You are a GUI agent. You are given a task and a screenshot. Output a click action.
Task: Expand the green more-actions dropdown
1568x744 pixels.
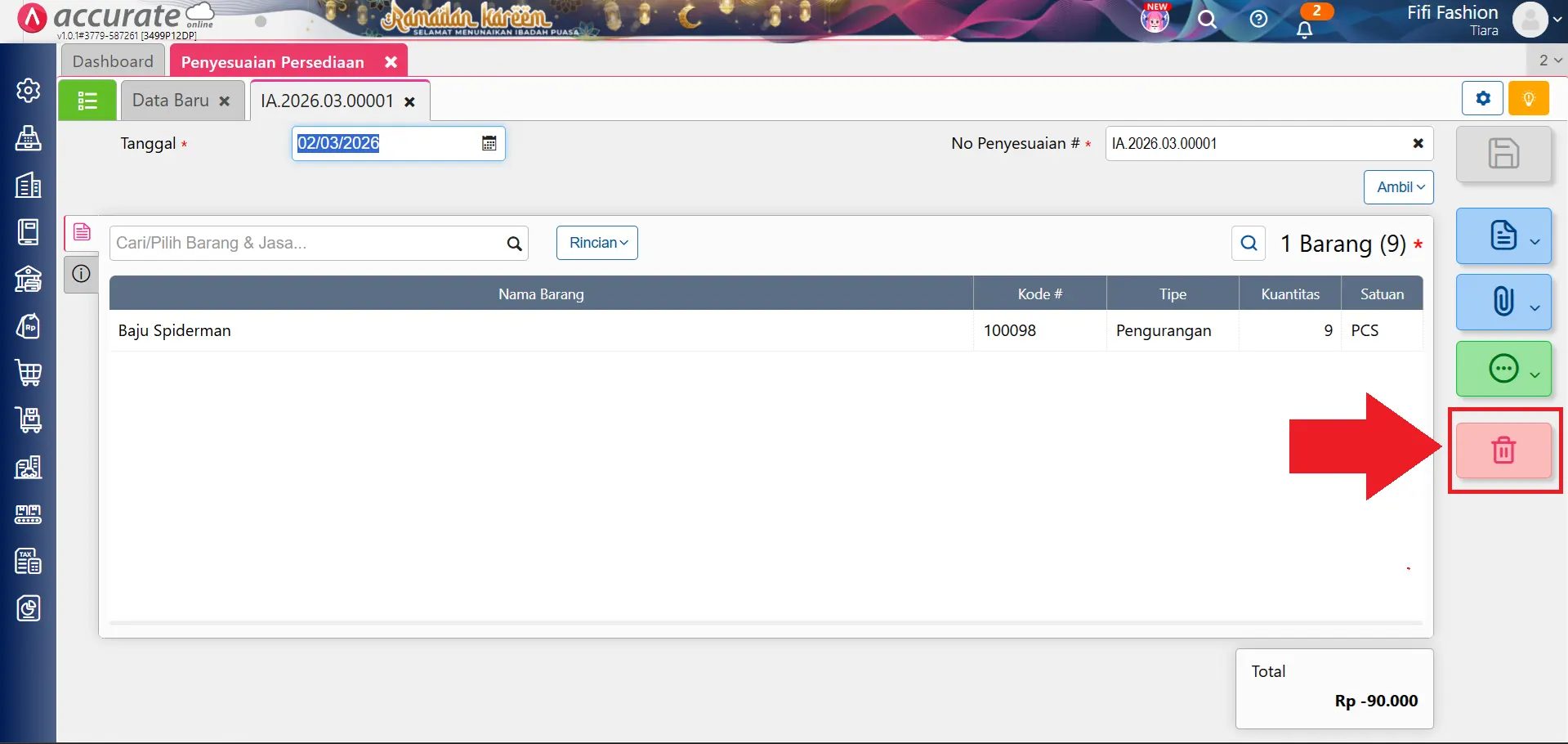[x=1503, y=369]
